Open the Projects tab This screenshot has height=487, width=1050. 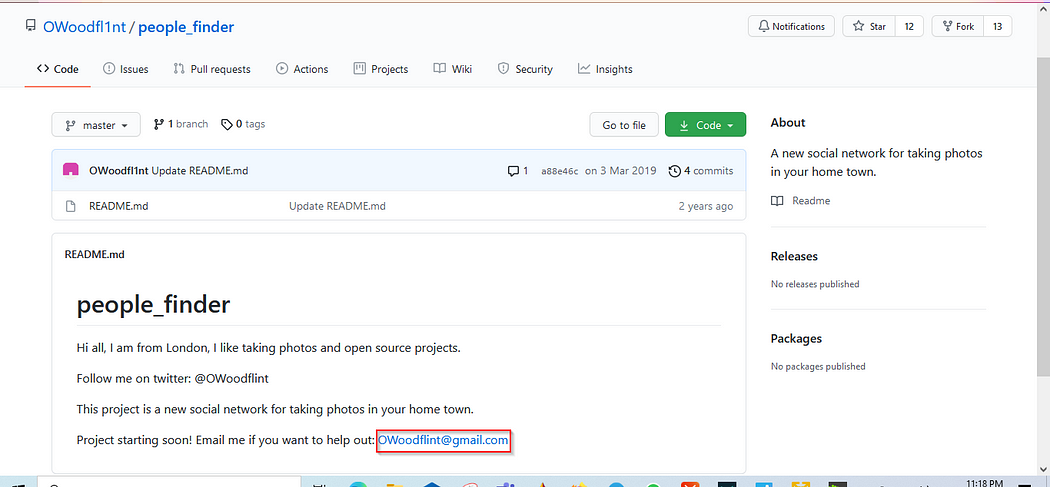381,69
